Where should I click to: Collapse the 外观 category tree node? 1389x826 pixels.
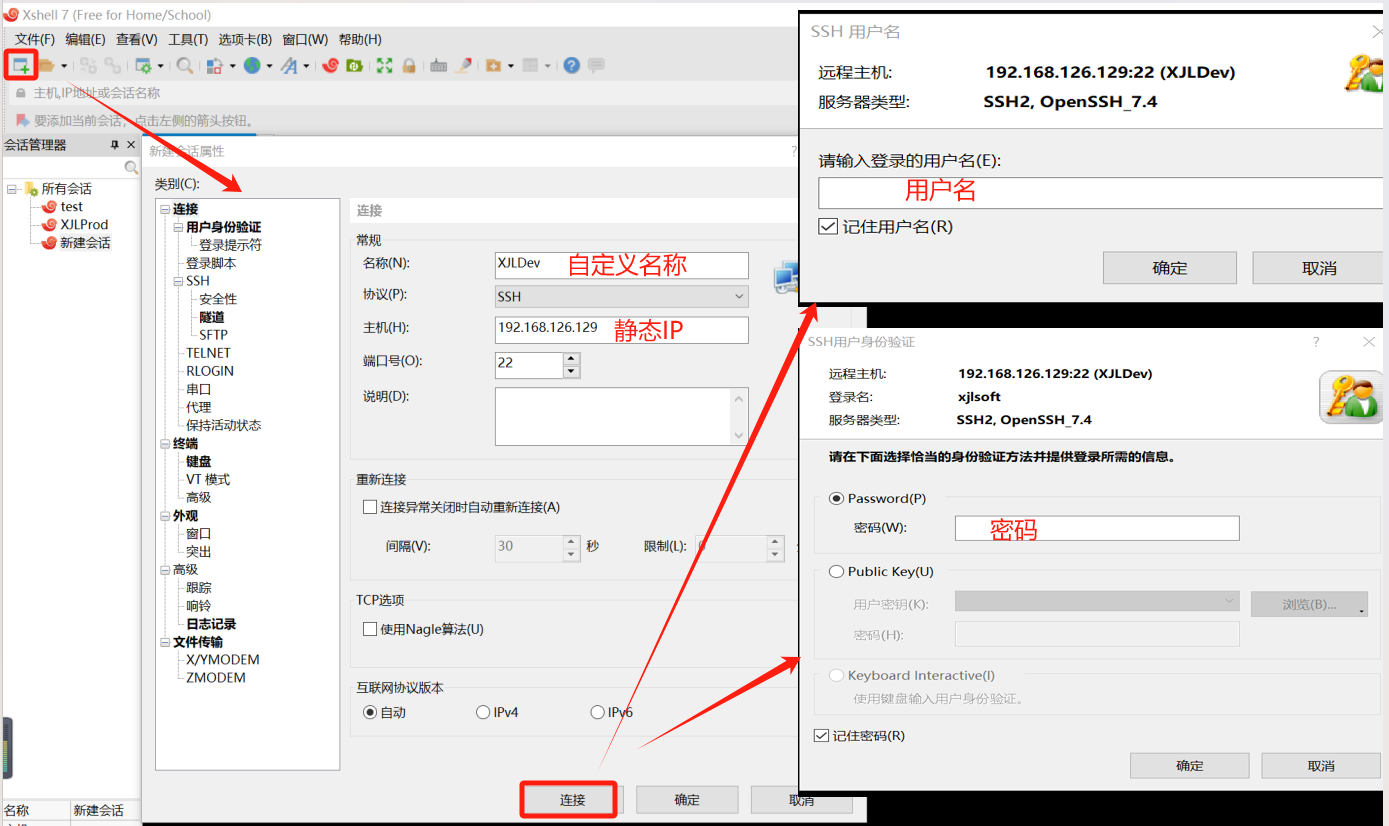click(165, 516)
